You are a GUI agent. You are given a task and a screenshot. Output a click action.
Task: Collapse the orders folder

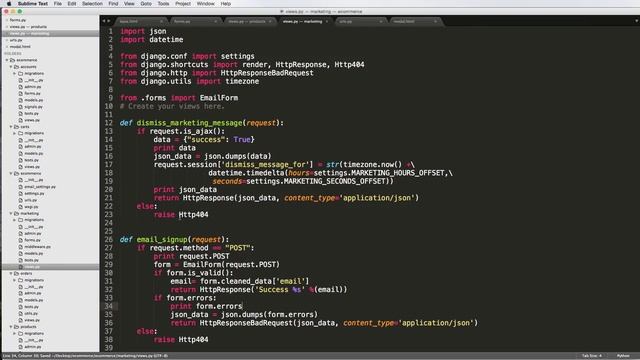click(11, 273)
